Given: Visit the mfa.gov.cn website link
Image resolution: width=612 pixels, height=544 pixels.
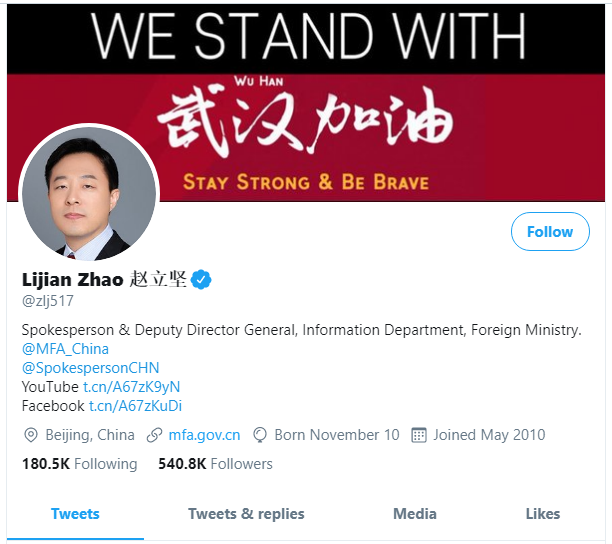Looking at the screenshot, I should (x=204, y=435).
